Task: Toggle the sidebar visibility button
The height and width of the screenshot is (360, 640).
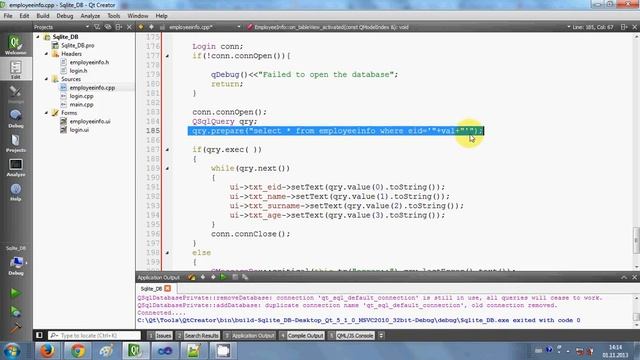Action: pos(39,336)
